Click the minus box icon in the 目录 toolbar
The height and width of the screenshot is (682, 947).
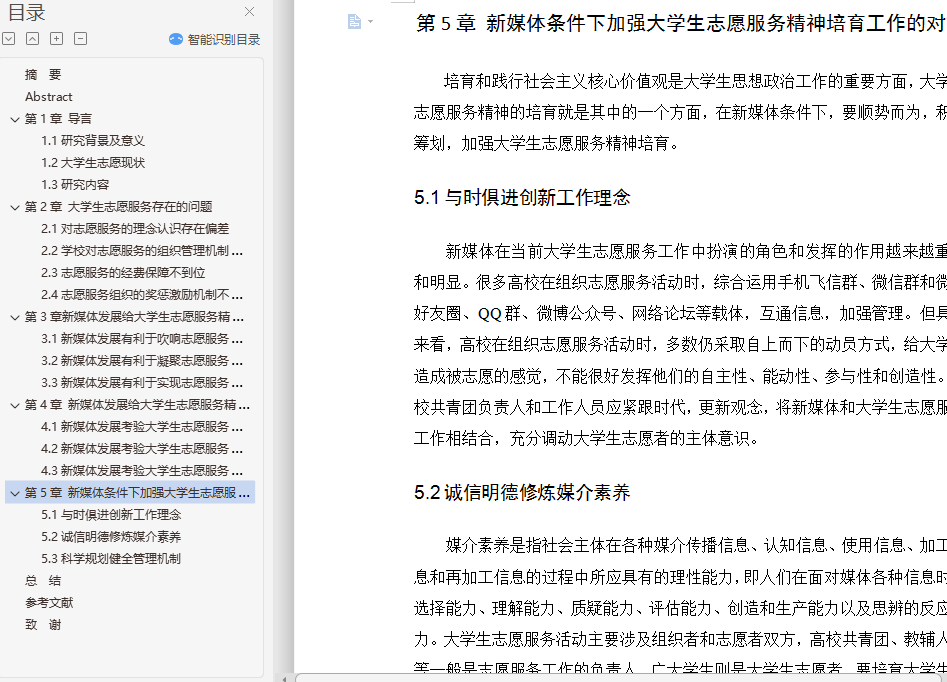pyautogui.click(x=80, y=39)
